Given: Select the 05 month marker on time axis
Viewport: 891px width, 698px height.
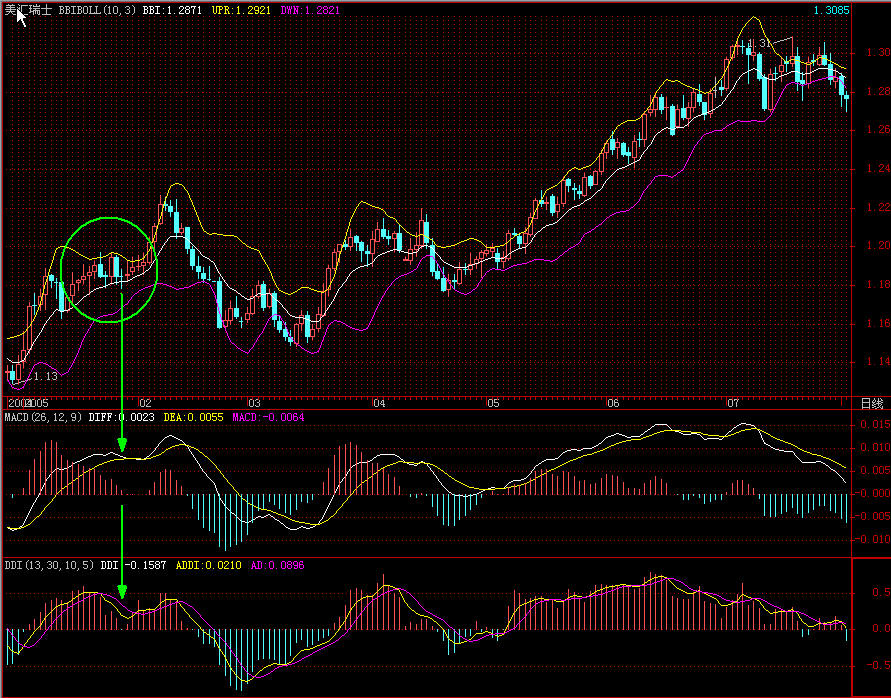Looking at the screenshot, I should pos(493,403).
